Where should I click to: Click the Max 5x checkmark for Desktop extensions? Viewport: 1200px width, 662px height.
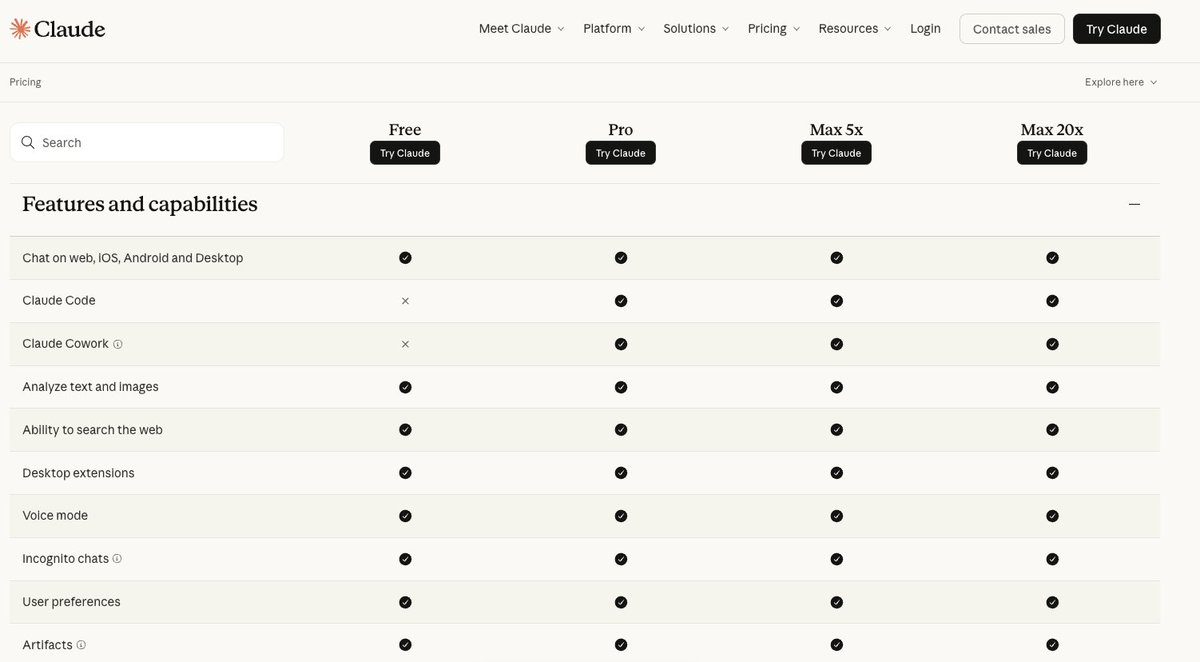837,473
